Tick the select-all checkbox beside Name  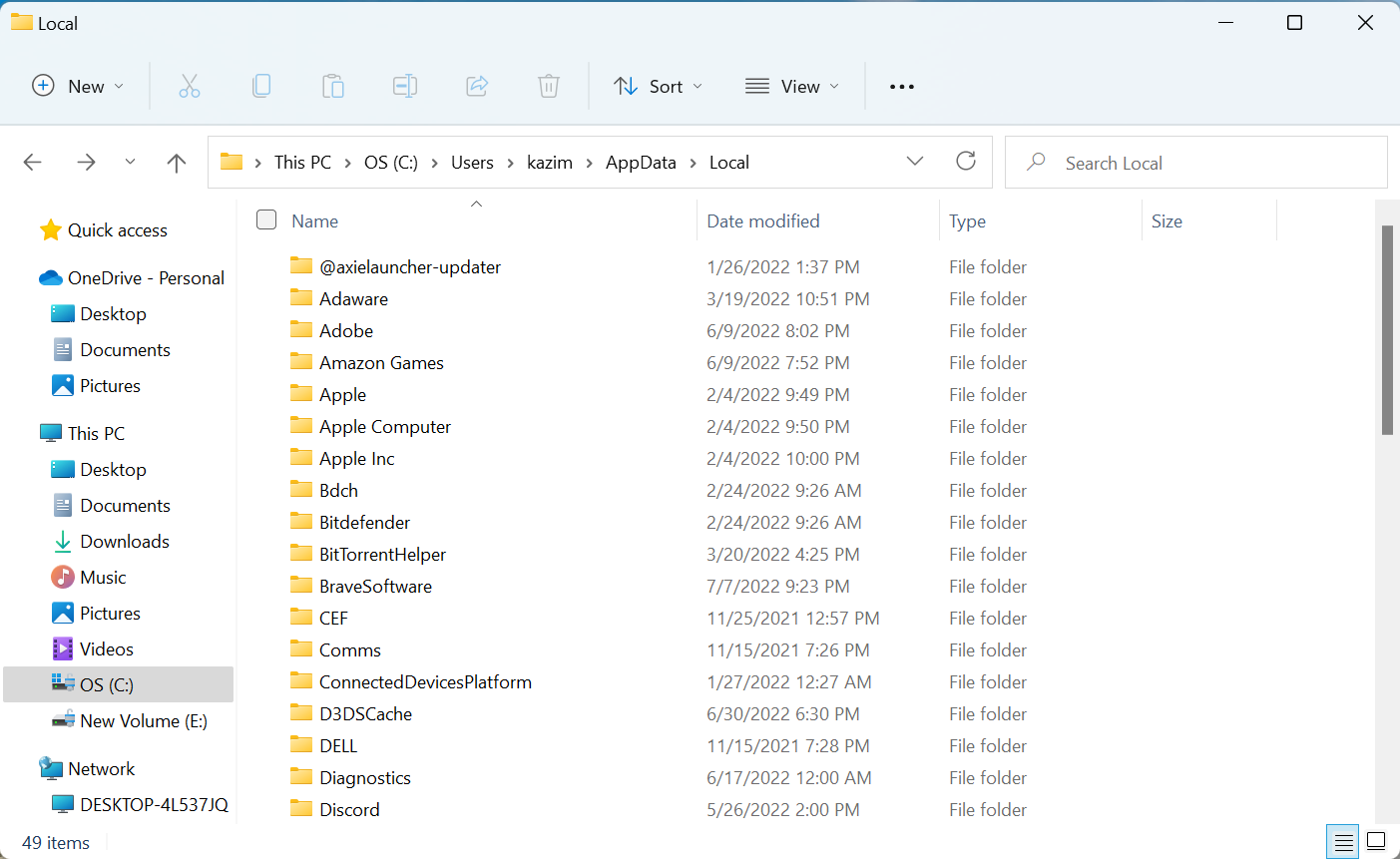point(266,220)
